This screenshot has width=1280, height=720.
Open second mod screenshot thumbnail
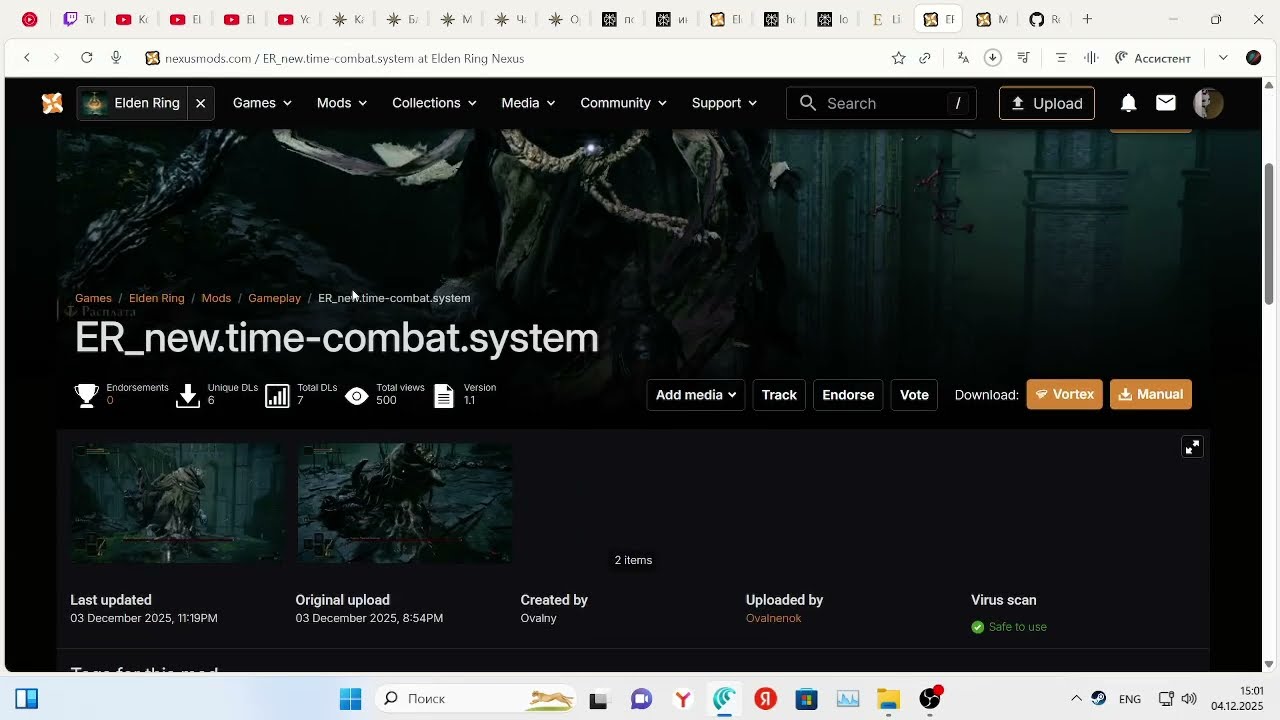pos(404,503)
